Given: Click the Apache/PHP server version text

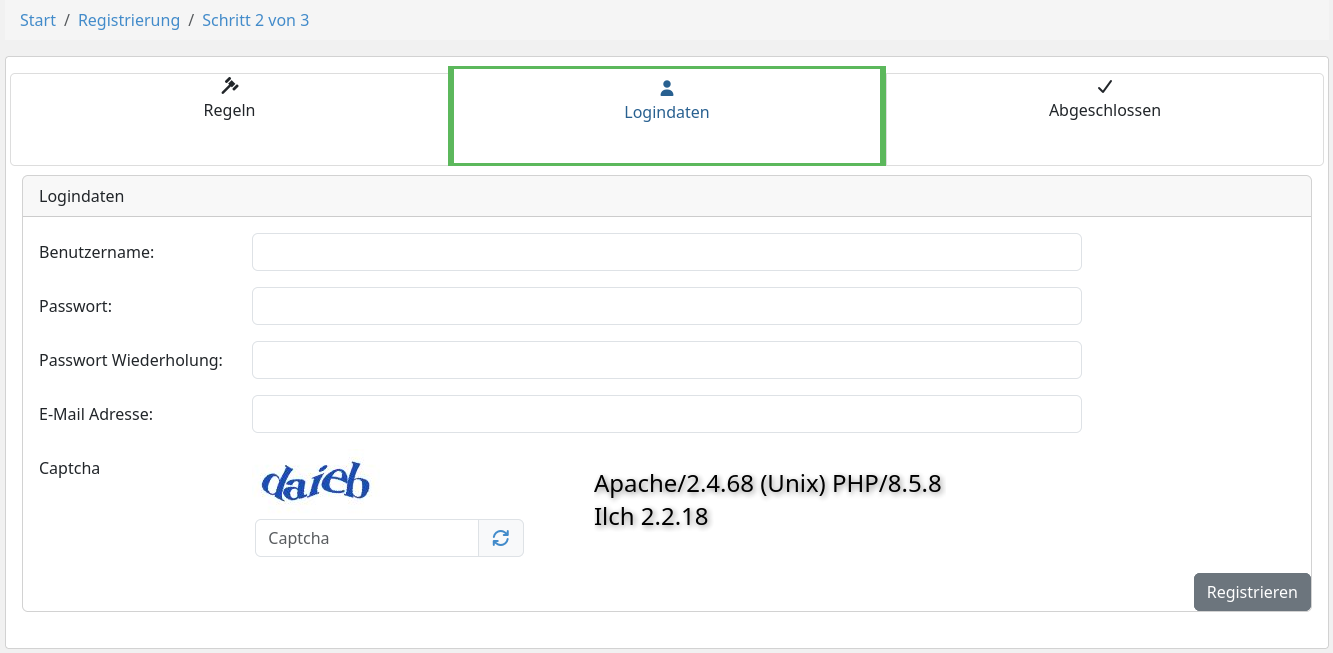Looking at the screenshot, I should tap(768, 484).
